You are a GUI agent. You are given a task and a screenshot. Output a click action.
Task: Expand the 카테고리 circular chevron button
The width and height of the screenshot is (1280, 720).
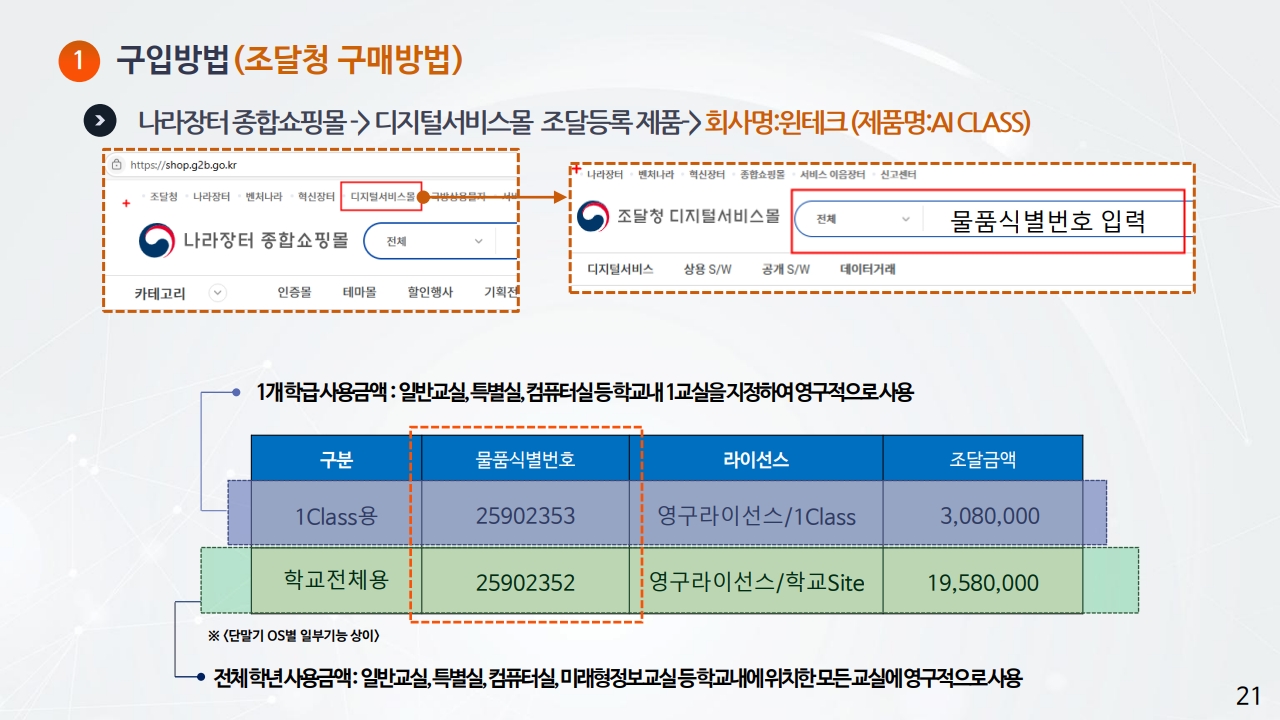[x=217, y=293]
